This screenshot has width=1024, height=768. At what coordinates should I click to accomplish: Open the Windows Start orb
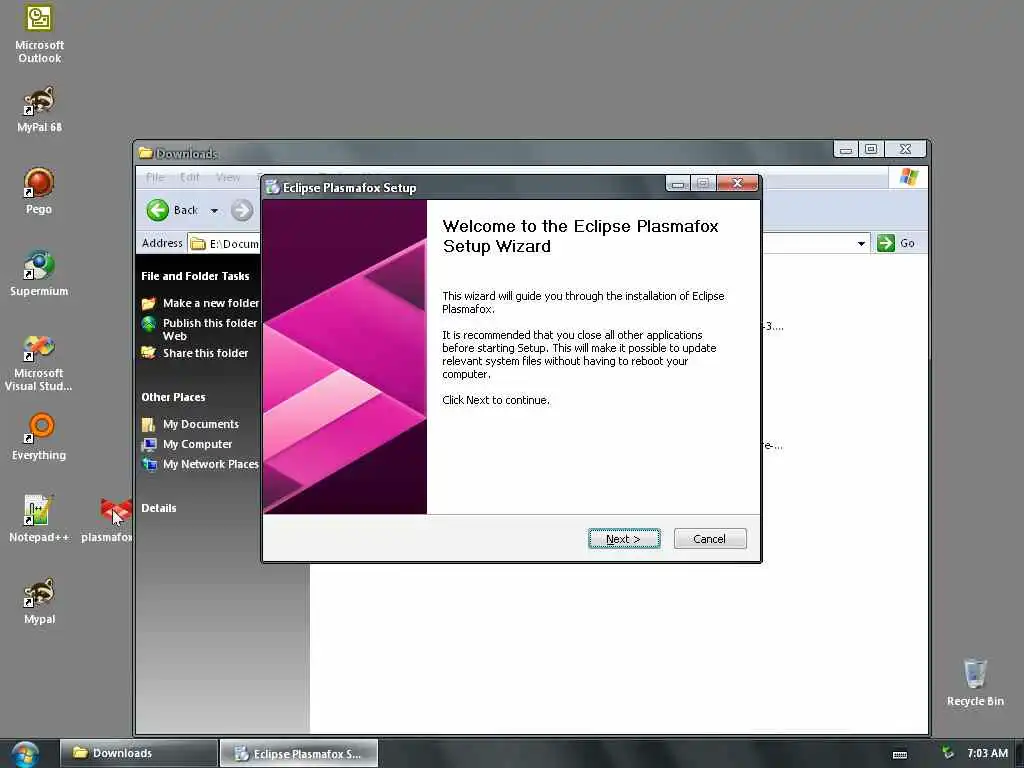tap(25, 754)
